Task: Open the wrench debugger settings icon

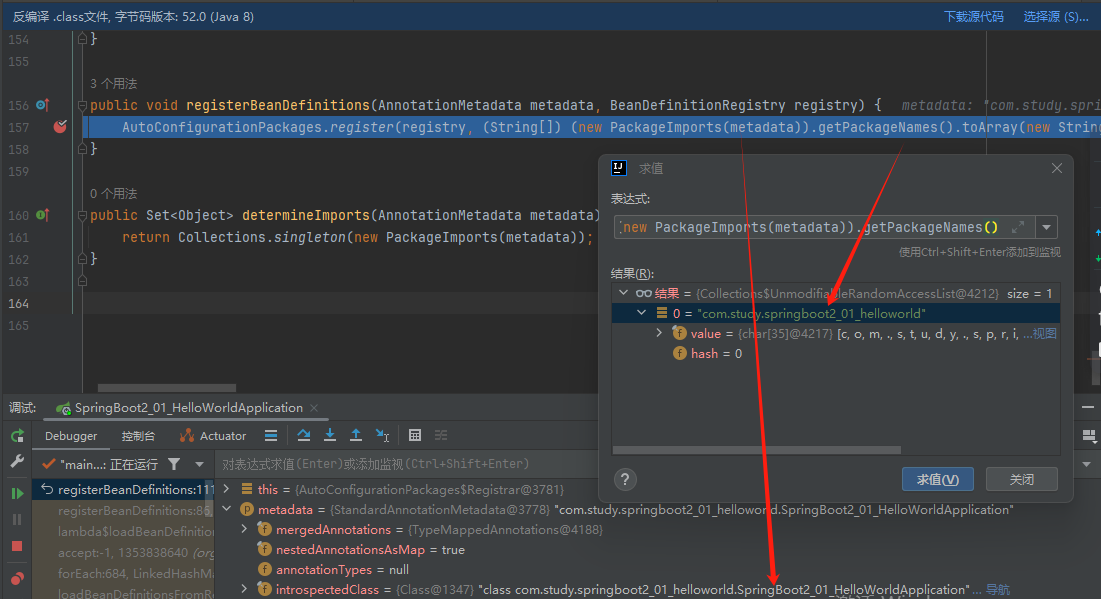Action: tap(18, 462)
